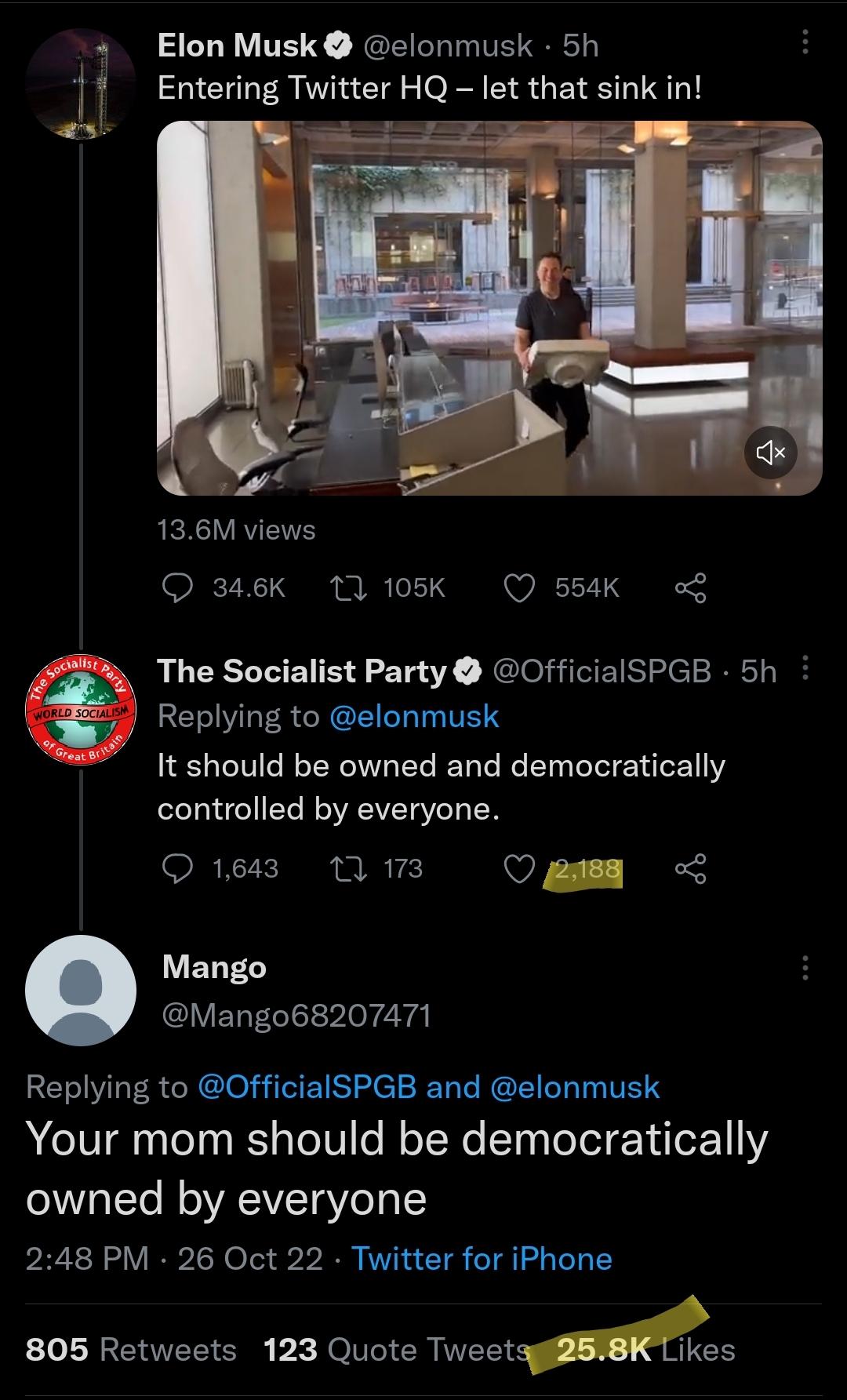Open the @OfficialSPGB mention in Mango's reply
Image resolution: width=847 pixels, height=1400 pixels.
pyautogui.click(x=308, y=1087)
